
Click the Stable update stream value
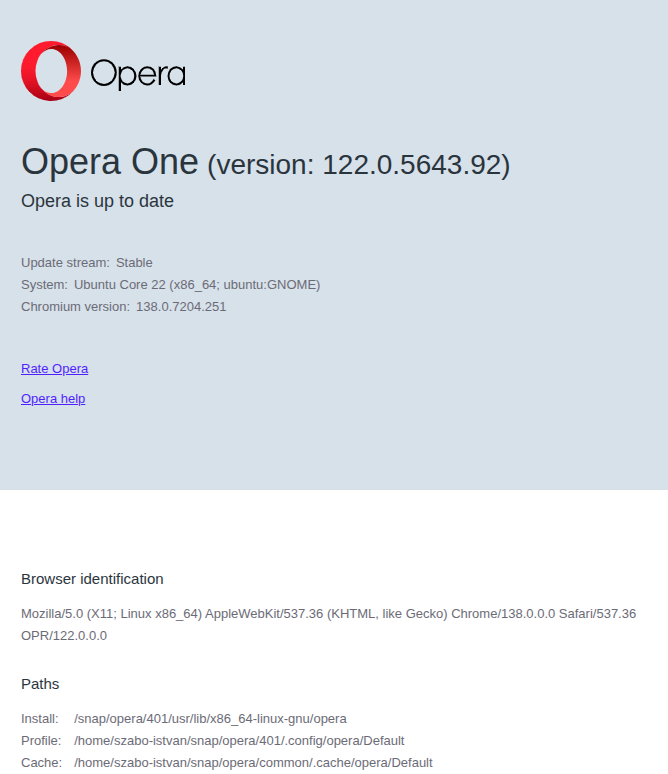(x=134, y=263)
